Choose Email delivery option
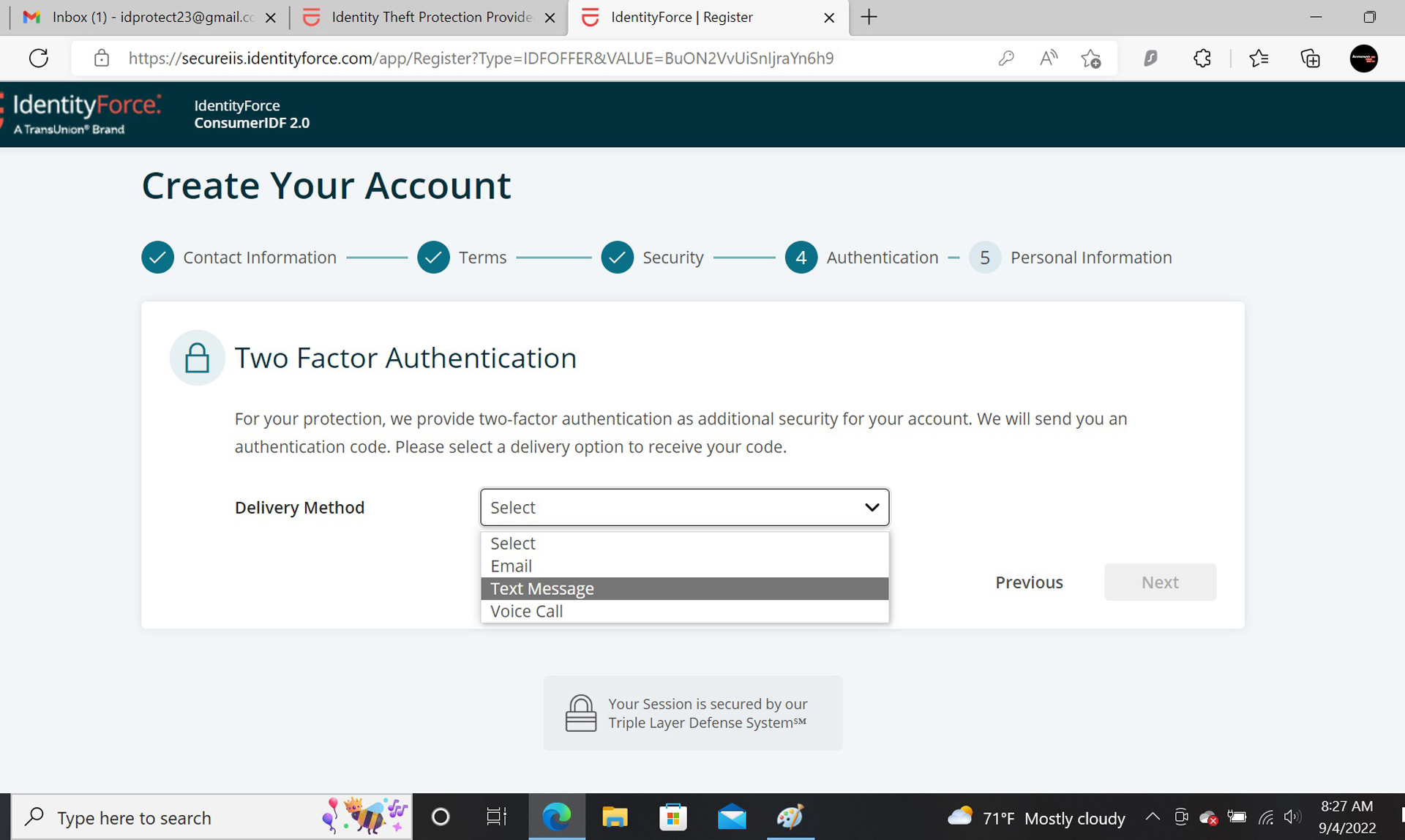 512,566
